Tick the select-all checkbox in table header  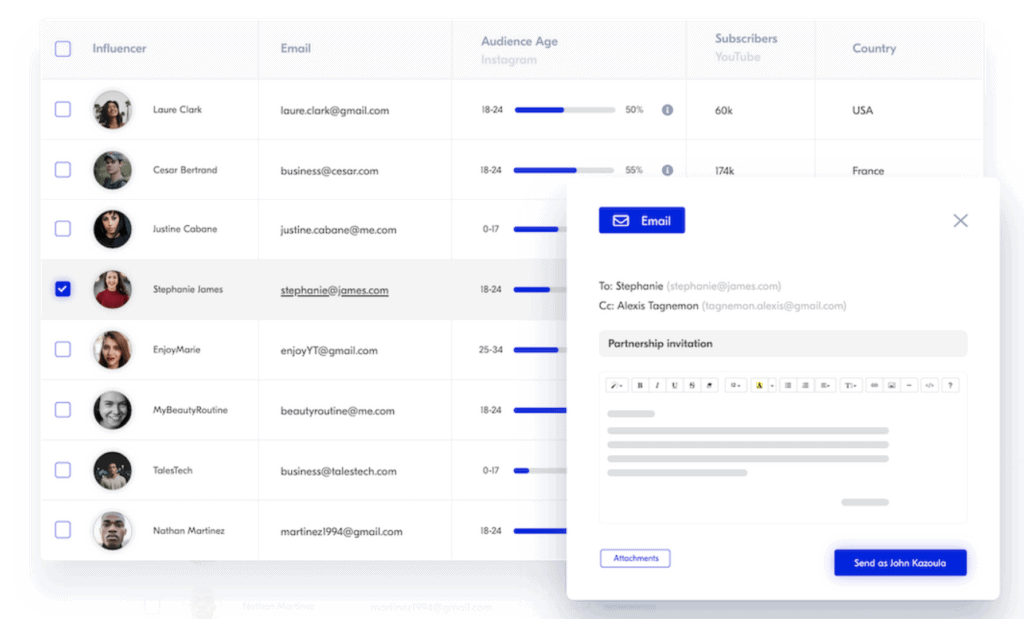[63, 49]
